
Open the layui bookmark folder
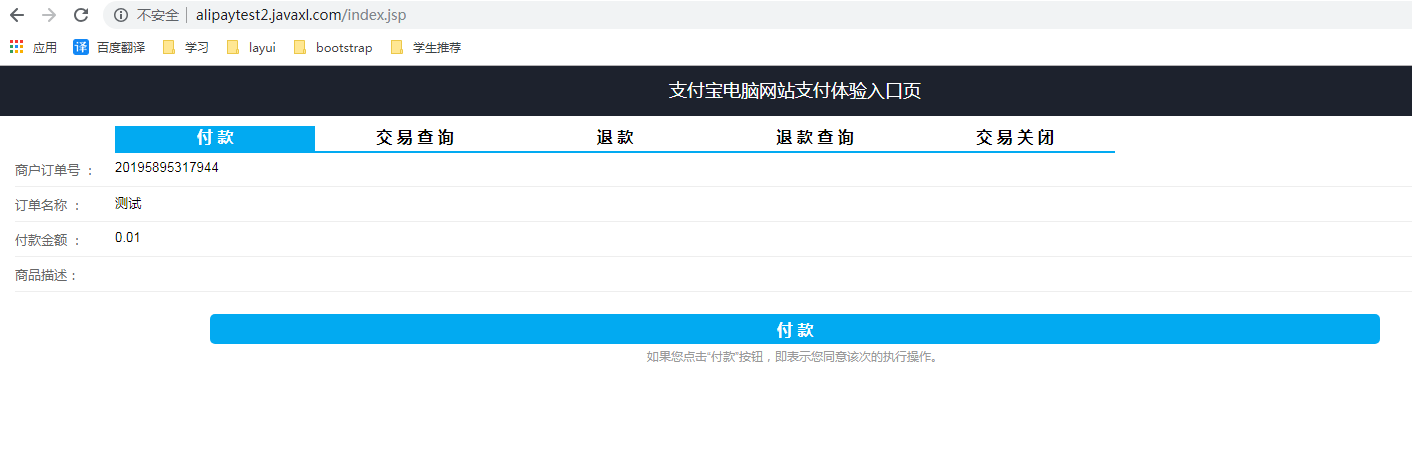point(251,47)
